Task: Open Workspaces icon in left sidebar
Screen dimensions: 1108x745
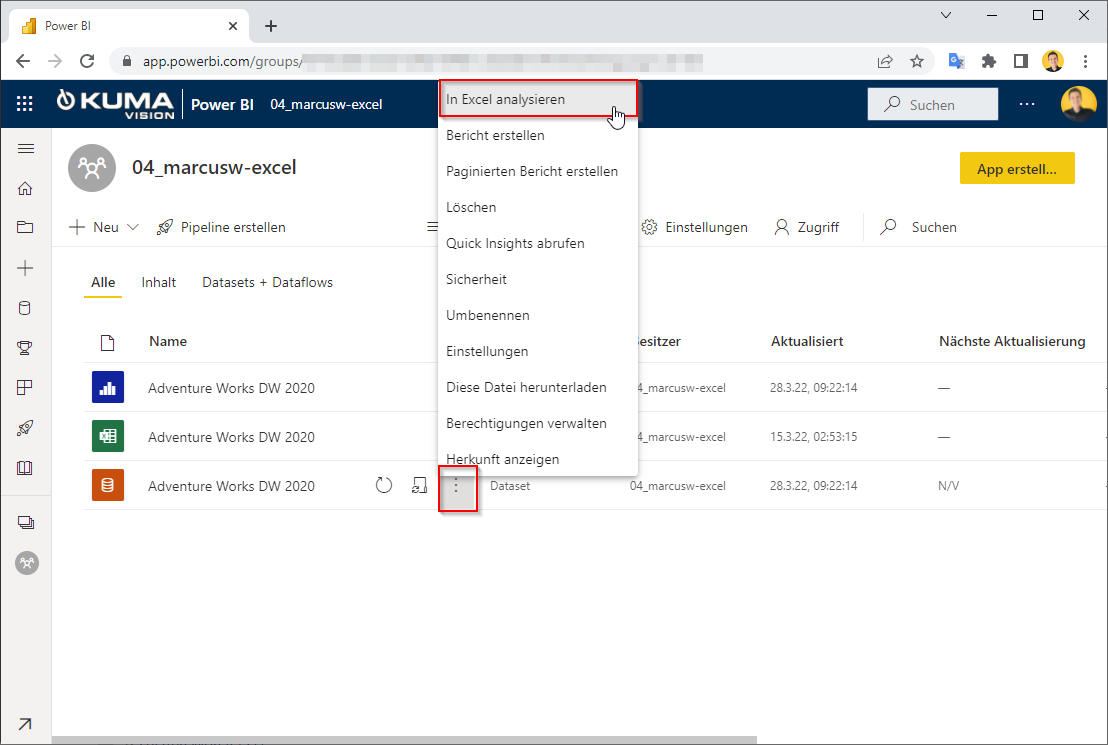Action: pos(25,522)
